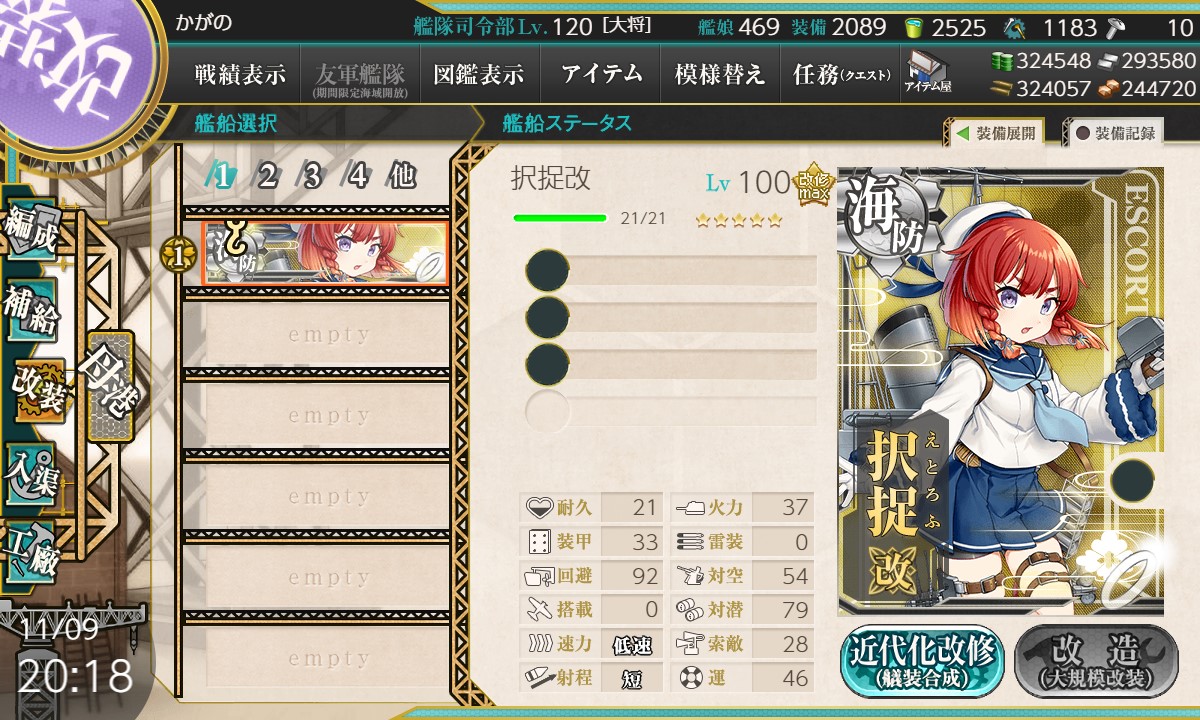The height and width of the screenshot is (720, 1200).
Task: Open the アイテム屋 item shop icon
Action: (x=928, y=72)
